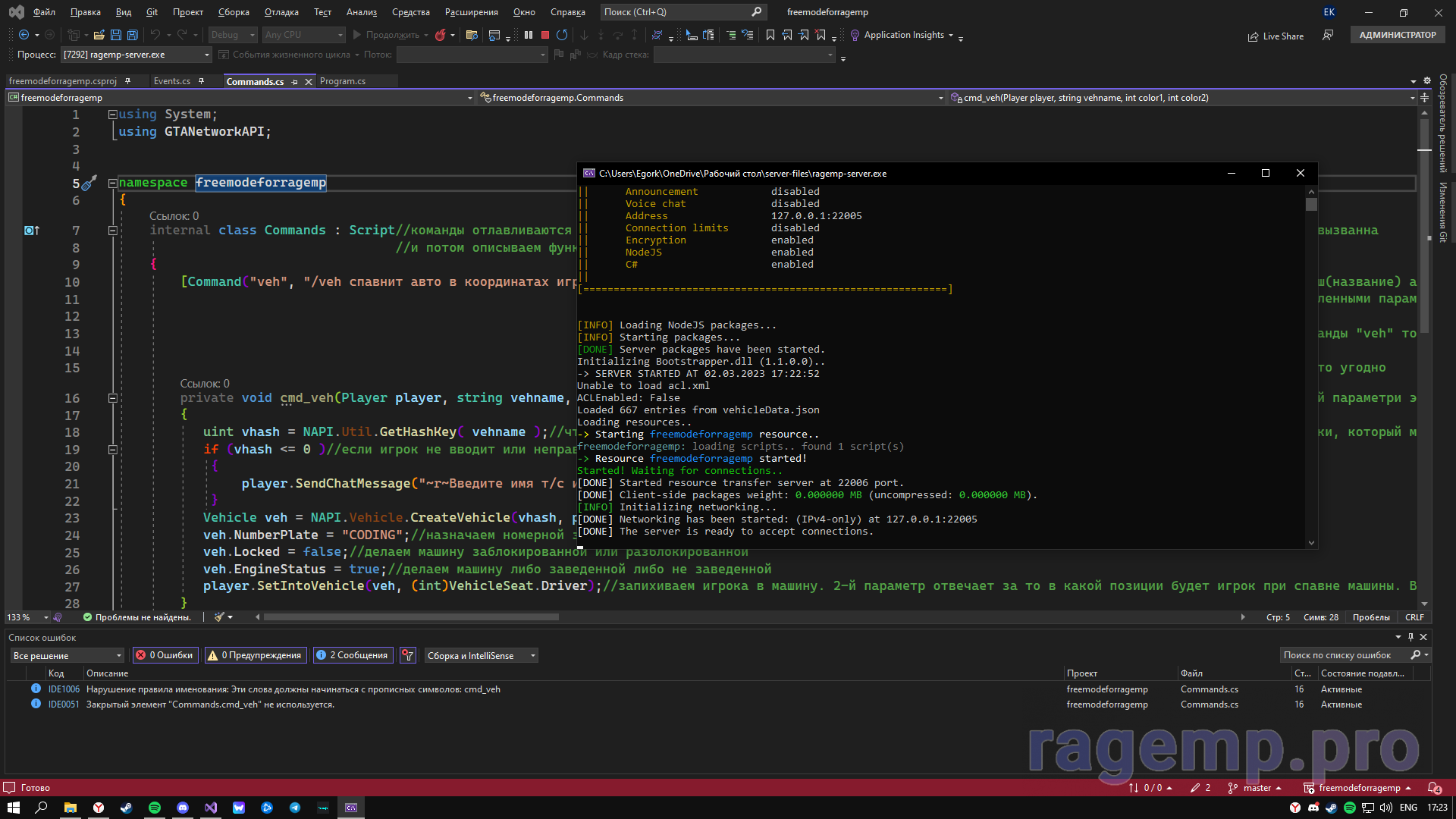Collapse the if block on line 19
Screen dimensions: 1456x819
pos(112,450)
